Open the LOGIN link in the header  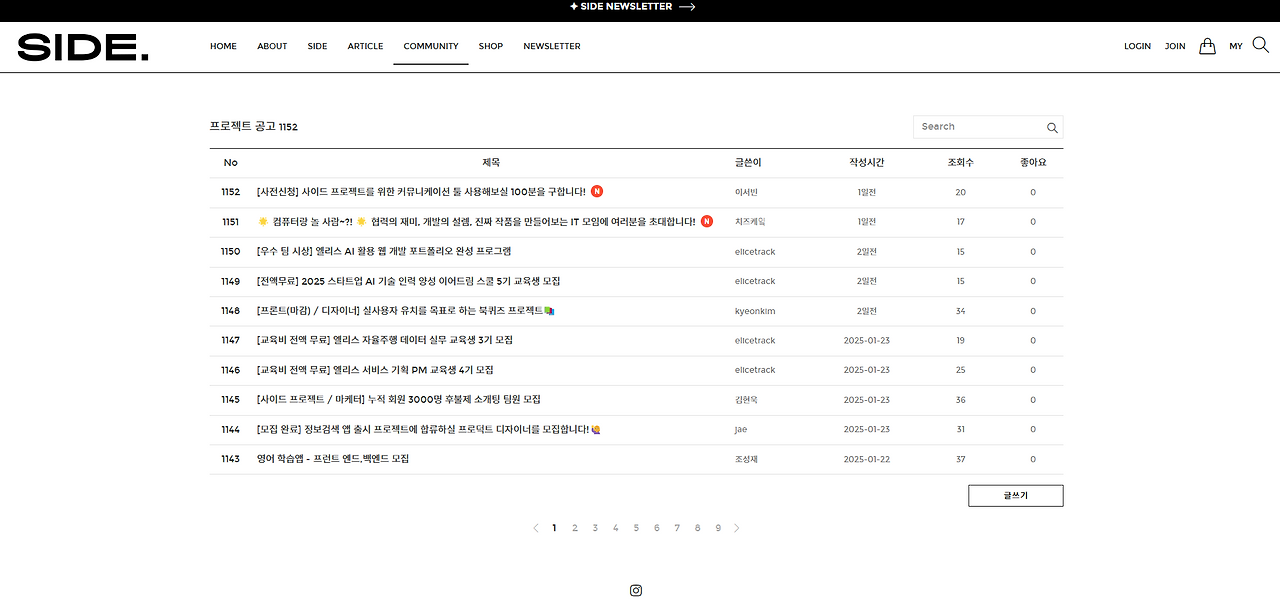[x=1137, y=46]
